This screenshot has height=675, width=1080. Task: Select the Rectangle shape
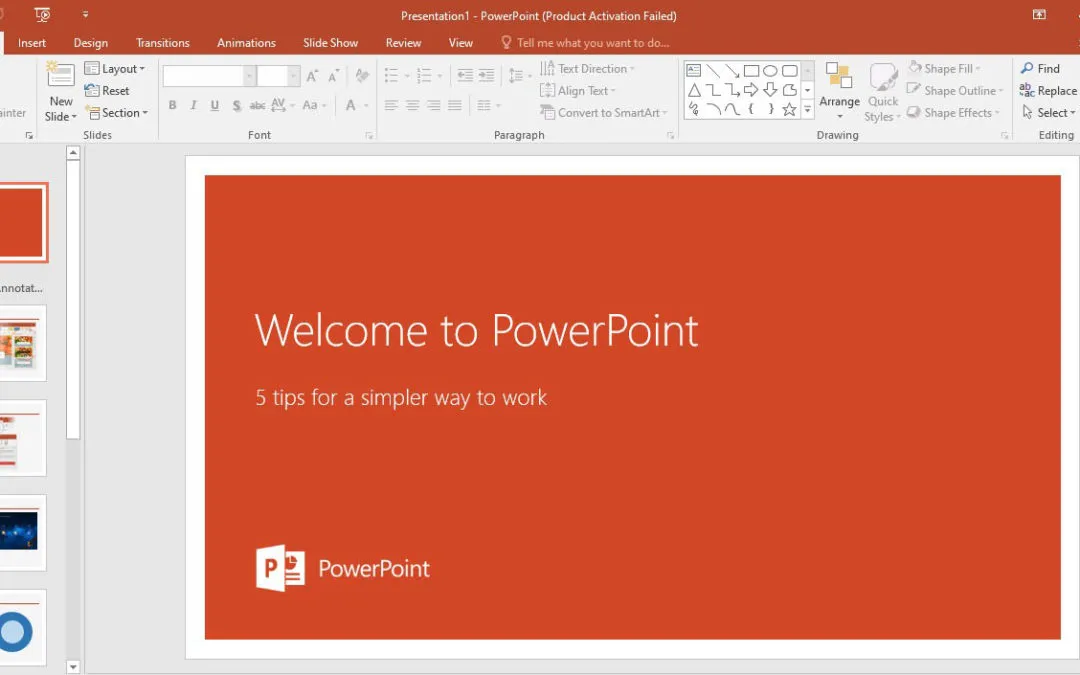pyautogui.click(x=751, y=70)
